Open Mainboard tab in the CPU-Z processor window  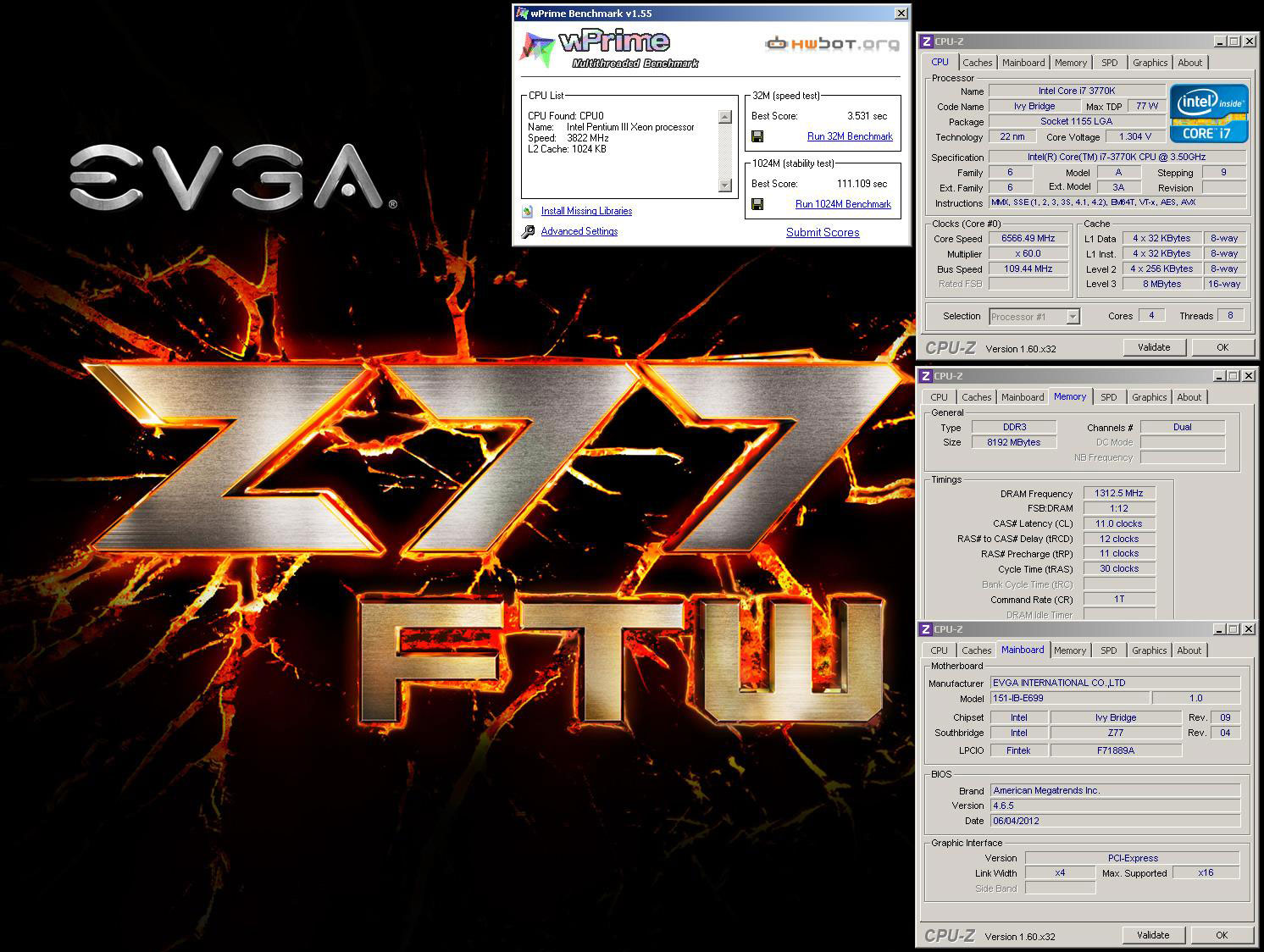pyautogui.click(x=1023, y=63)
